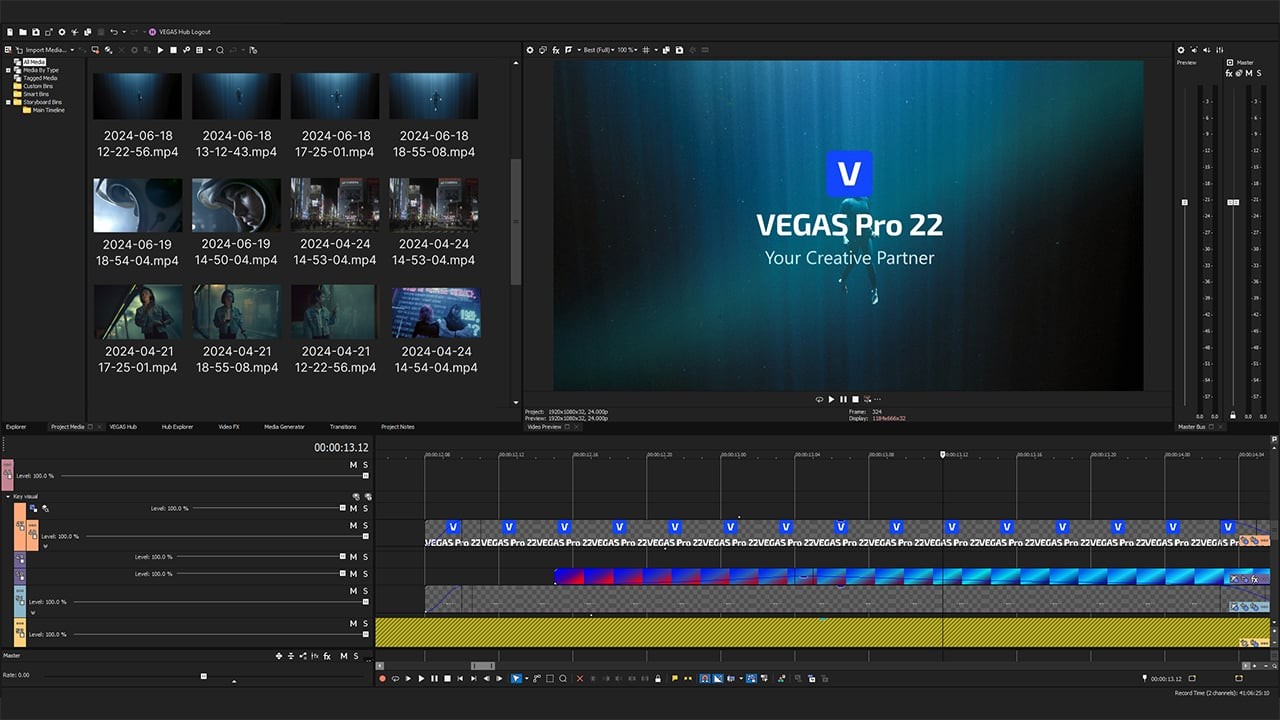Toggle loop playback on timeline transport
Viewport: 1280px width, 720px height.
395,678
